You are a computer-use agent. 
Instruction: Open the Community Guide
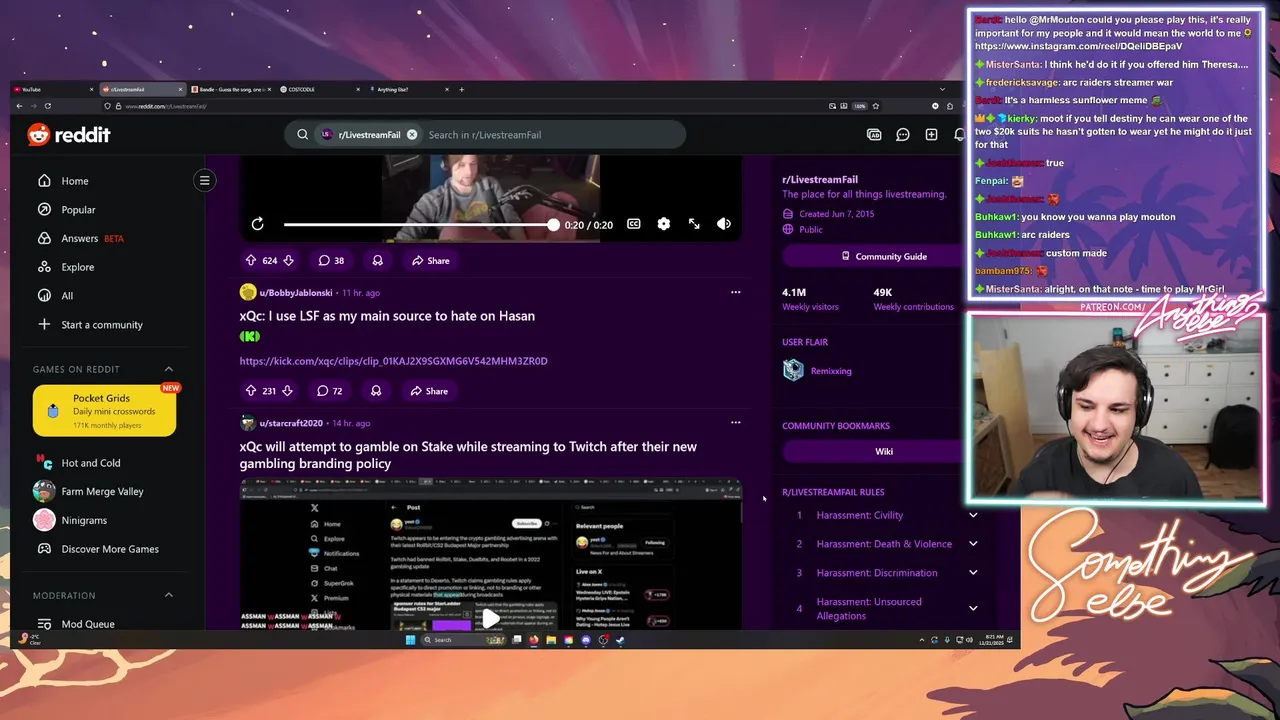884,256
